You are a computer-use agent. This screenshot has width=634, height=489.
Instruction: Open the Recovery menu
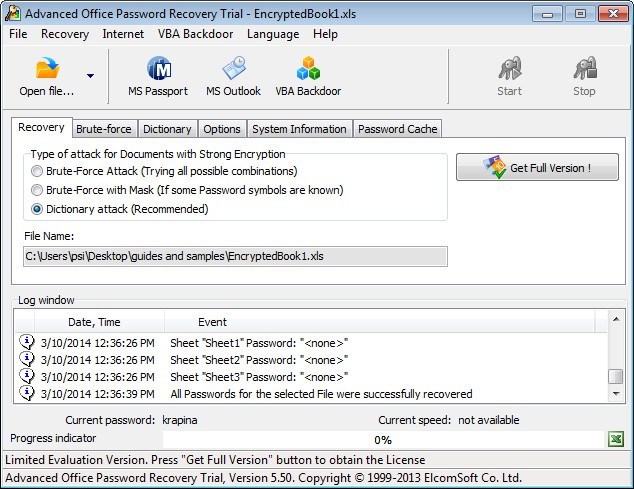pyautogui.click(x=65, y=34)
